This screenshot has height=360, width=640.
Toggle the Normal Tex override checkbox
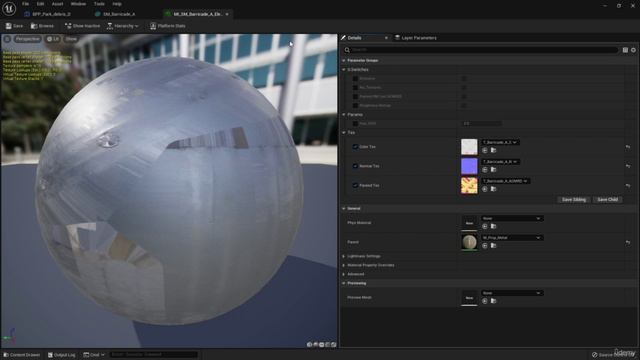355,166
